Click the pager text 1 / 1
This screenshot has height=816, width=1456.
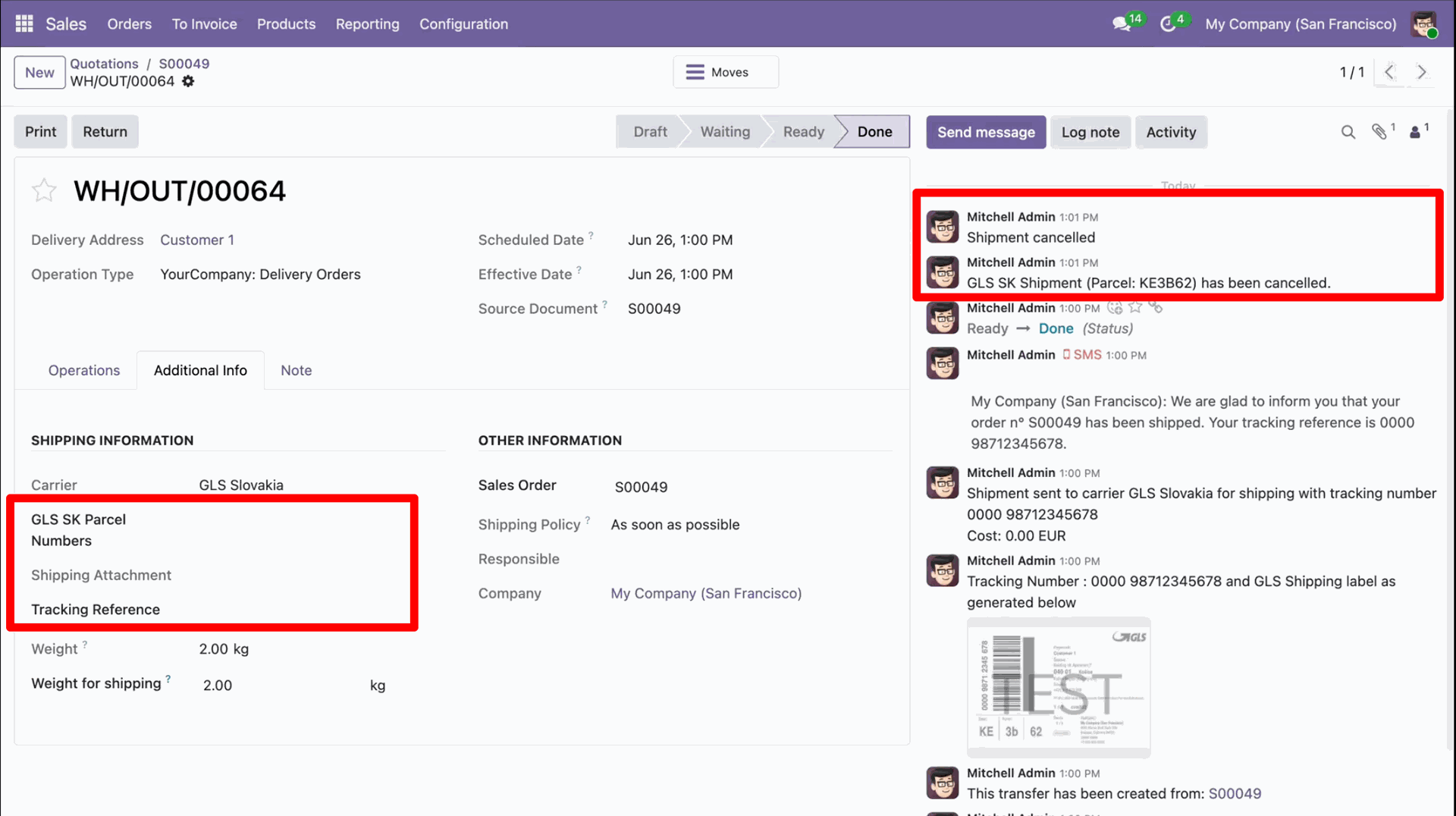pyautogui.click(x=1351, y=72)
